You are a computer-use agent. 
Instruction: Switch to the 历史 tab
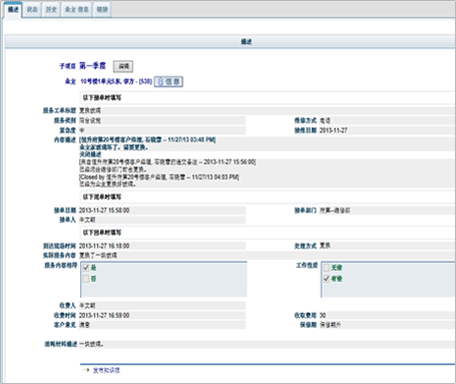point(51,10)
